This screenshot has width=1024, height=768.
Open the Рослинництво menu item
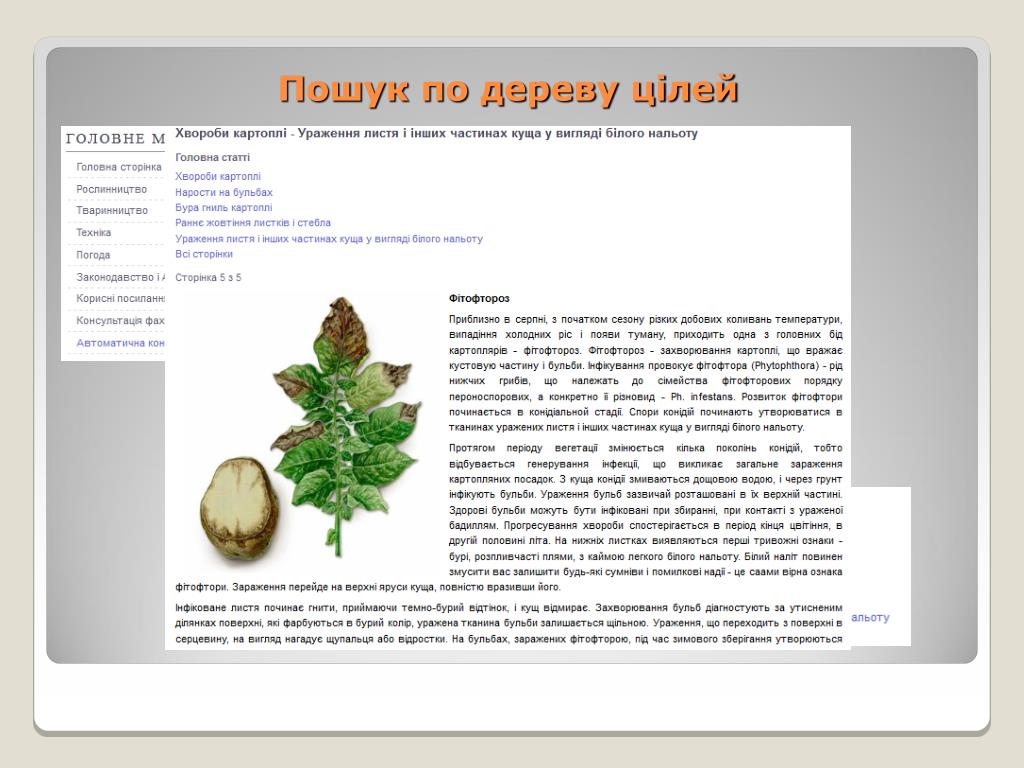[112, 189]
